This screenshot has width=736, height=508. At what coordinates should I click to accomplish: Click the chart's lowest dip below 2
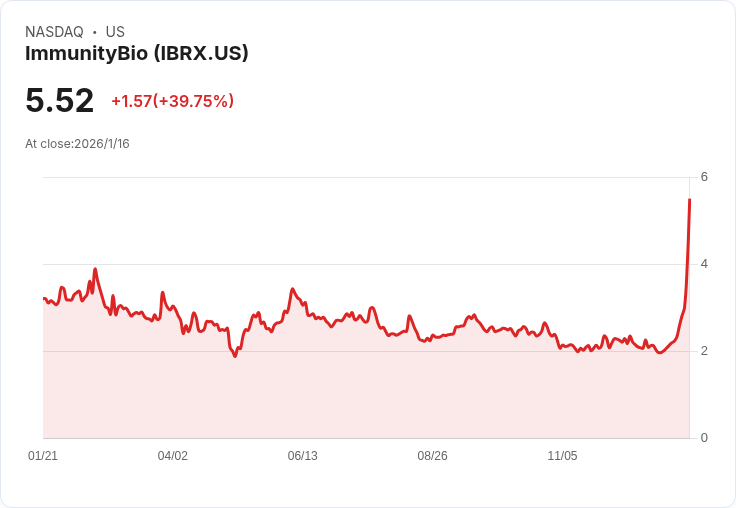235,356
